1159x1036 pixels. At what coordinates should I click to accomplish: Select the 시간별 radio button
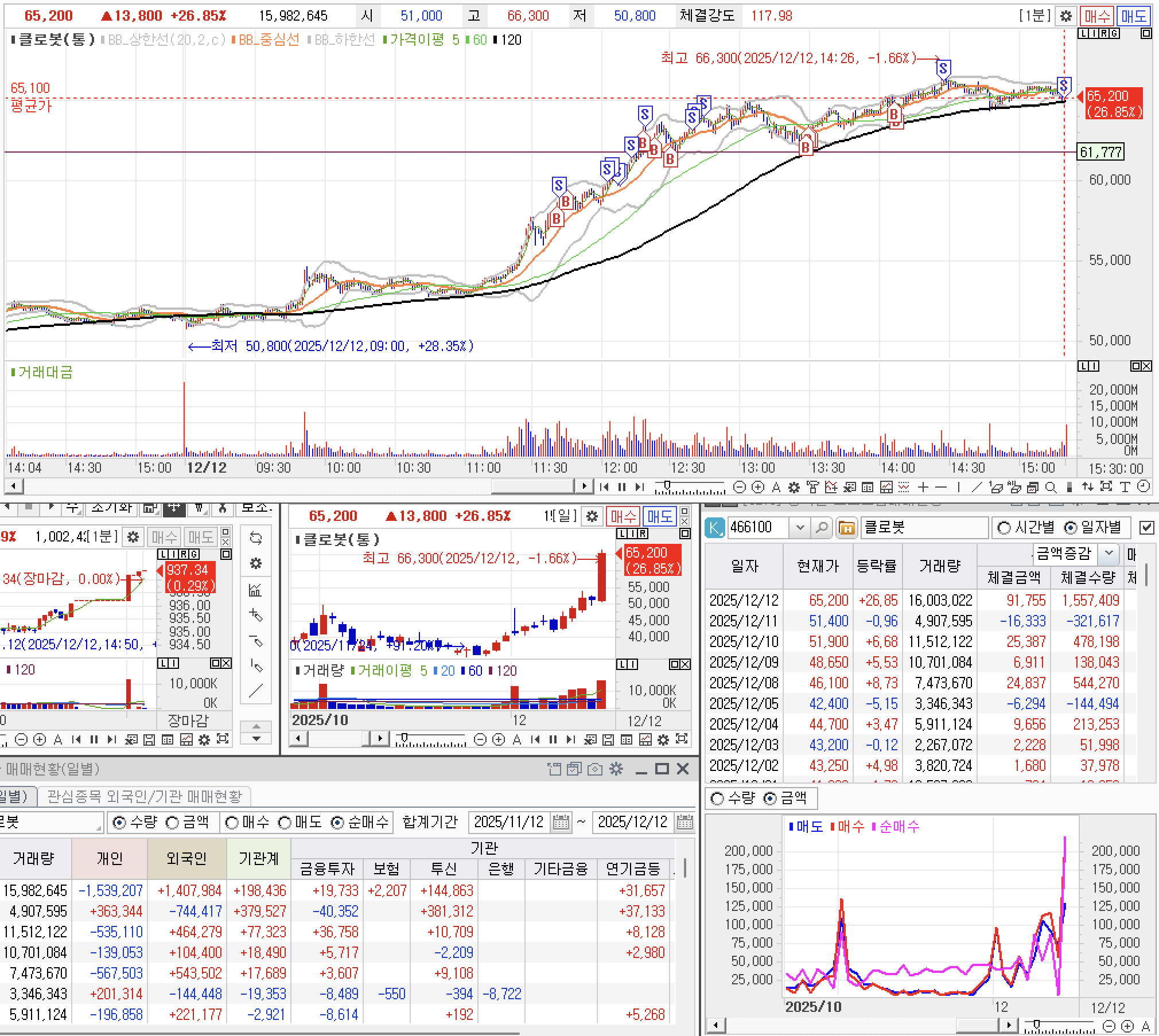(1004, 527)
